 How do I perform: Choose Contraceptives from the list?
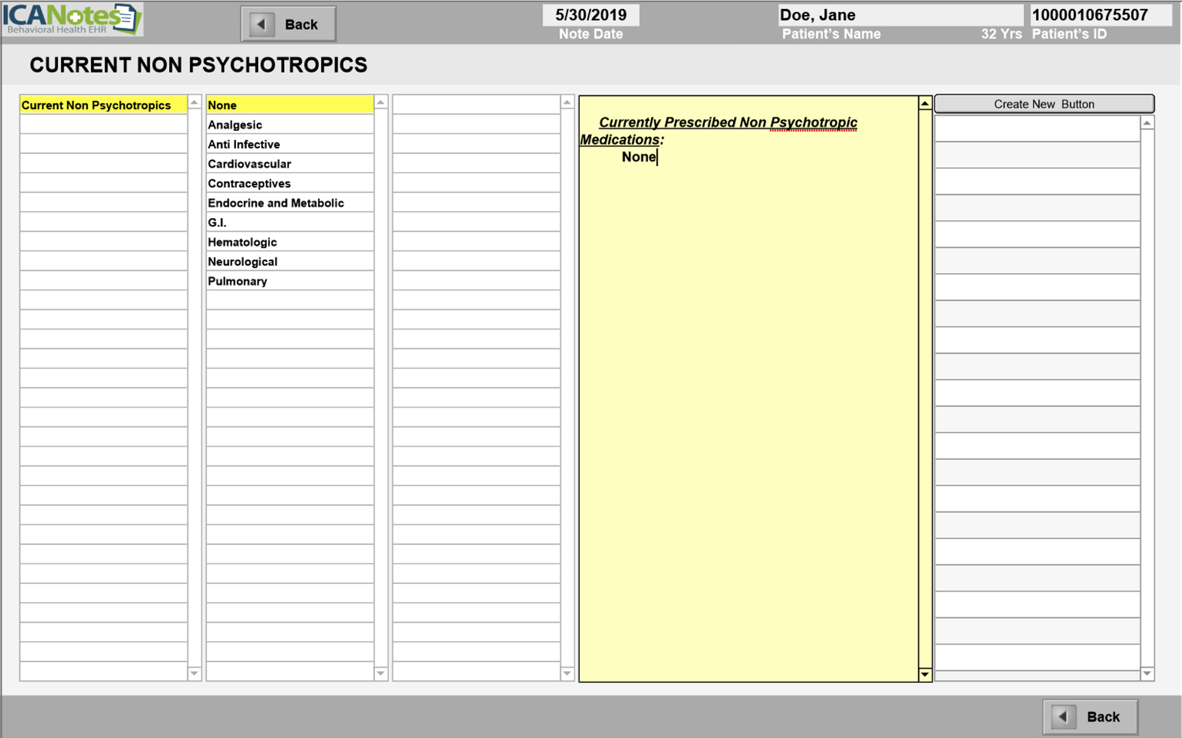[249, 184]
